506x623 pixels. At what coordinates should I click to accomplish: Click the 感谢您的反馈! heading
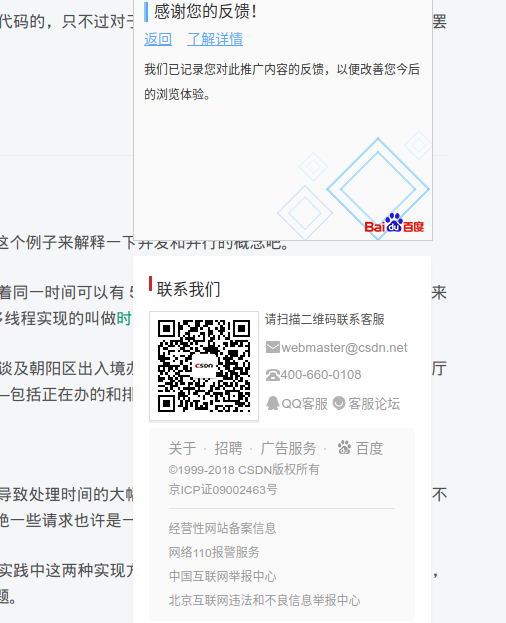pos(205,11)
